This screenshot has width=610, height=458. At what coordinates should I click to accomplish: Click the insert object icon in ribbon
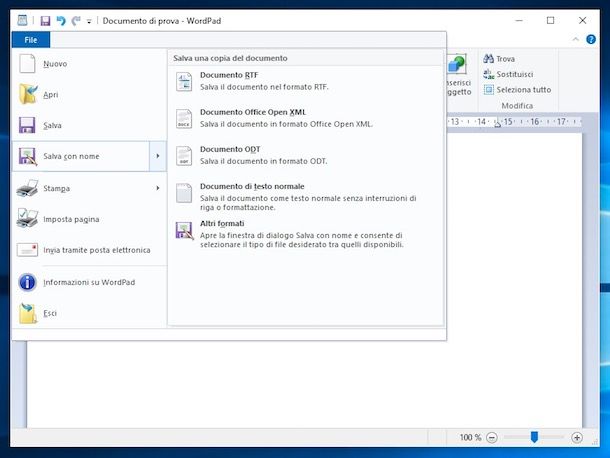click(x=457, y=63)
